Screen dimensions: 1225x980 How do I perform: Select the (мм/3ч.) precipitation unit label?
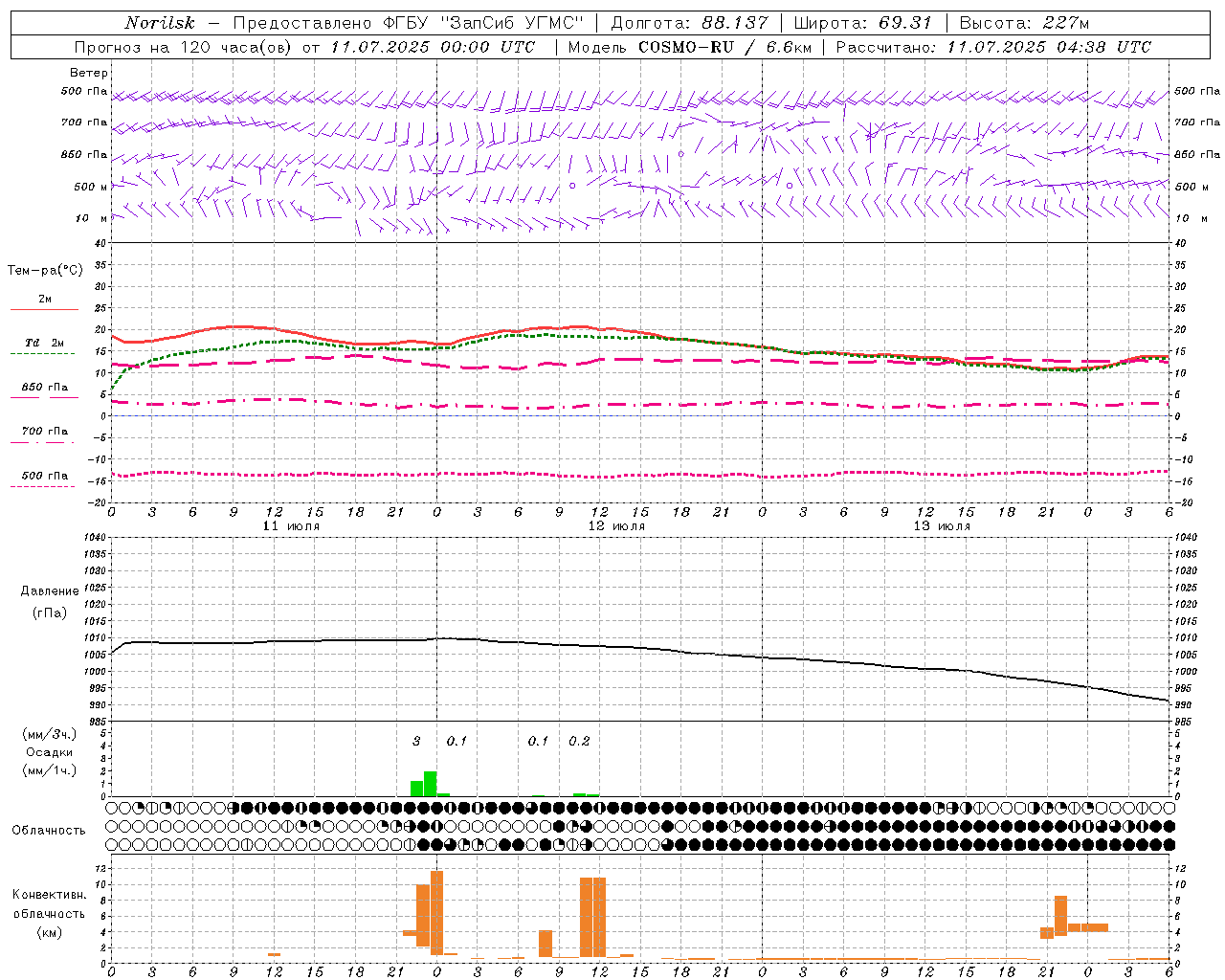click(49, 735)
